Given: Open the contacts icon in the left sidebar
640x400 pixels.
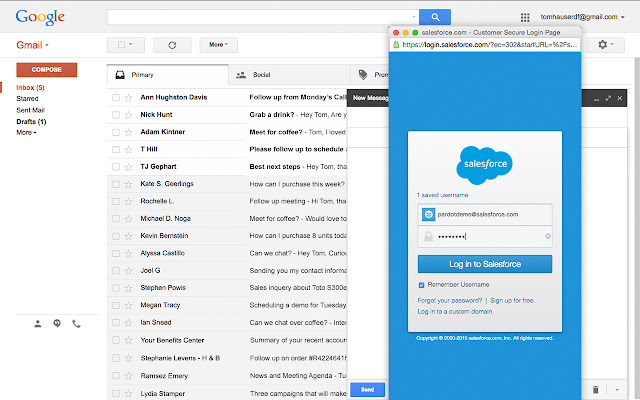Looking at the screenshot, I should (x=37, y=323).
